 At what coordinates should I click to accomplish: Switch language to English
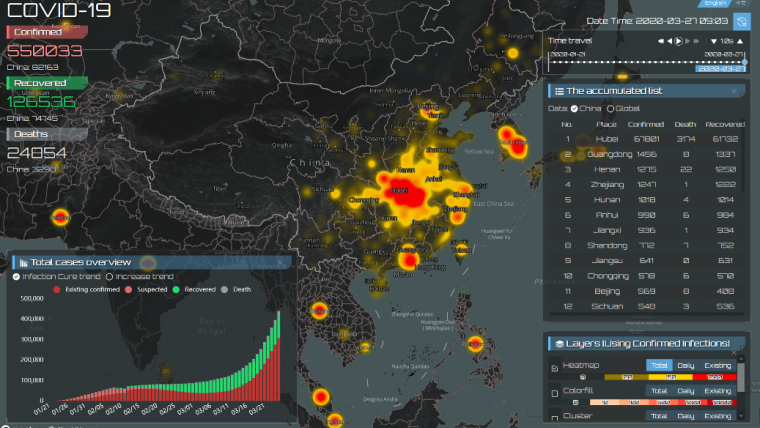pyautogui.click(x=715, y=3)
